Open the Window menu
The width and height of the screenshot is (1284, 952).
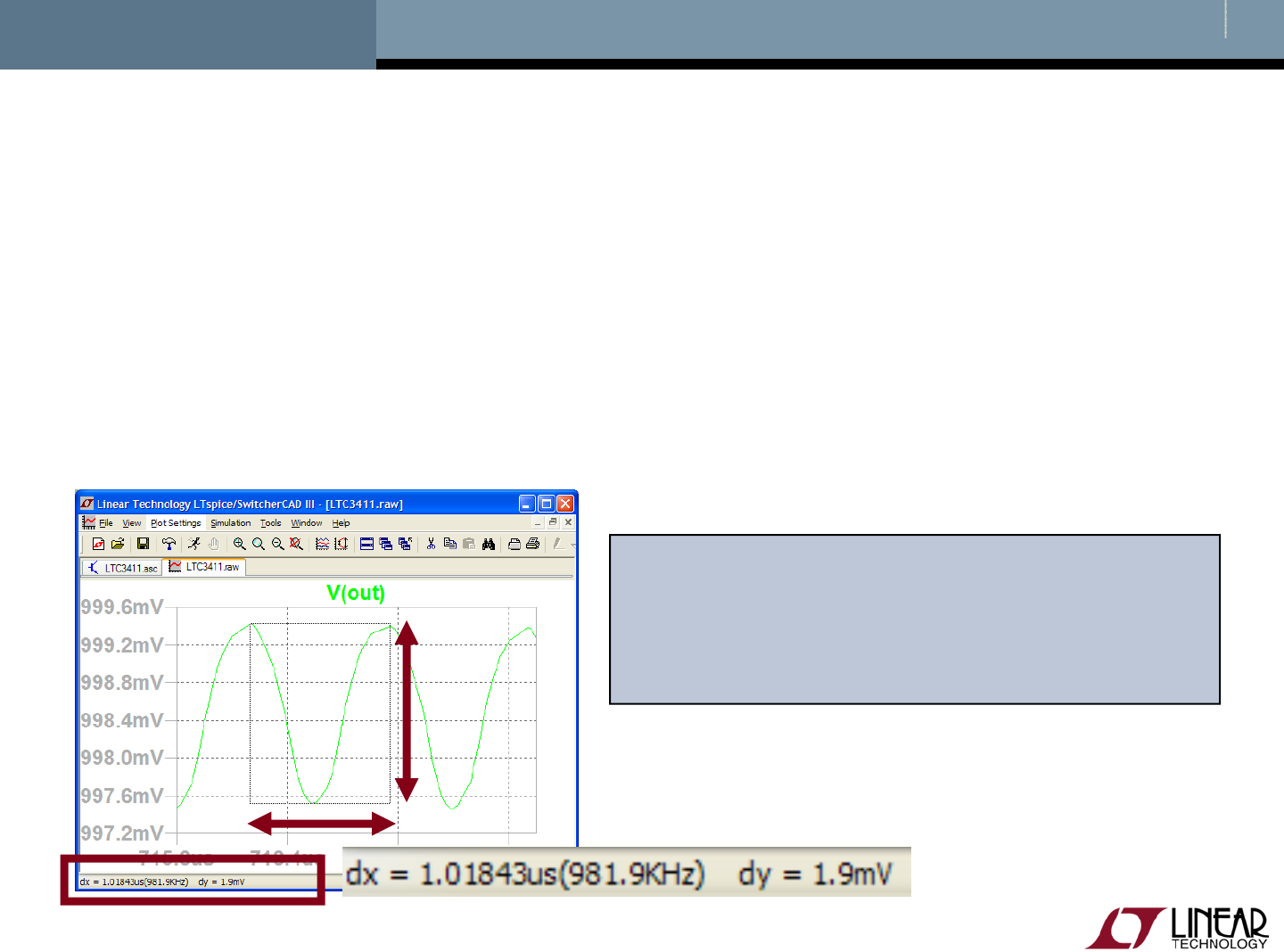click(x=307, y=523)
